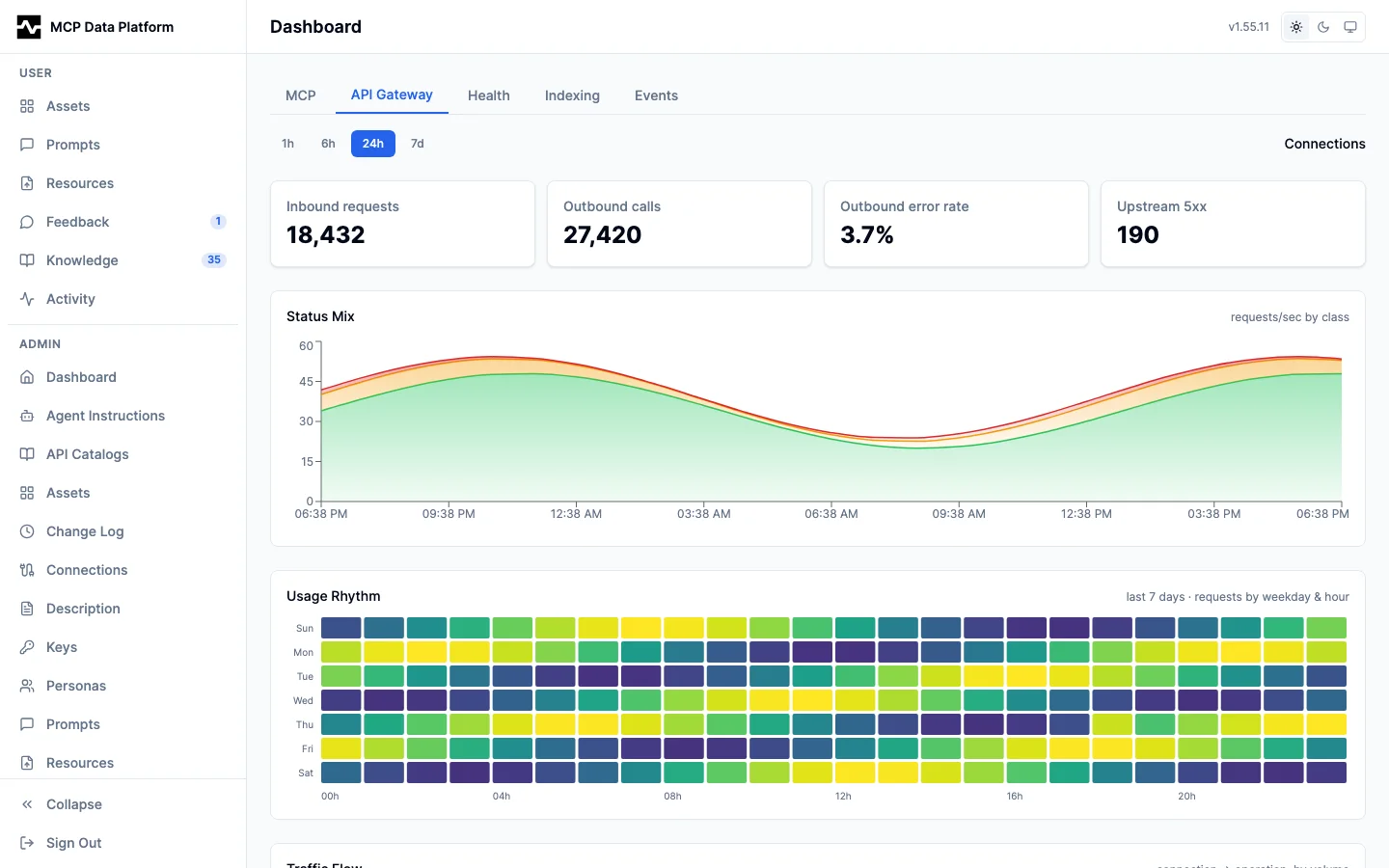The height and width of the screenshot is (868, 1389).
Task: Open Knowledge page from sidebar
Action: coord(123,260)
